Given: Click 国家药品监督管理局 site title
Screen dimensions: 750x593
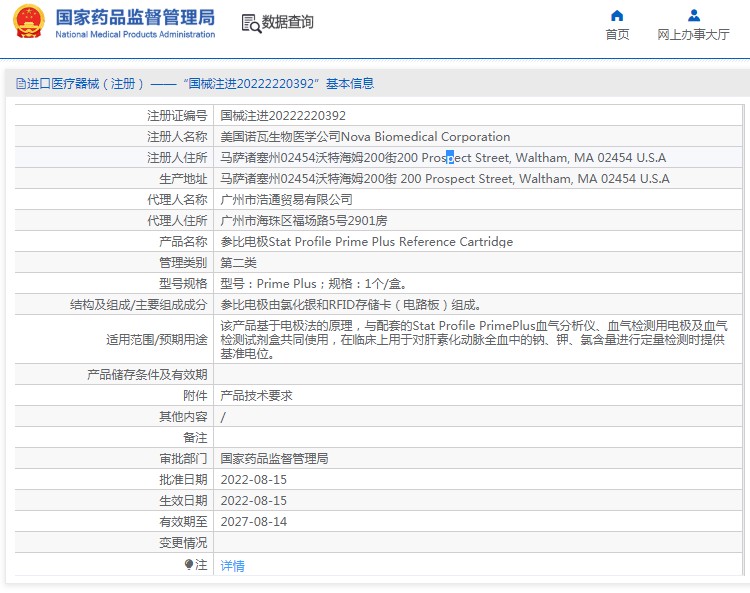Looking at the screenshot, I should click(135, 18).
